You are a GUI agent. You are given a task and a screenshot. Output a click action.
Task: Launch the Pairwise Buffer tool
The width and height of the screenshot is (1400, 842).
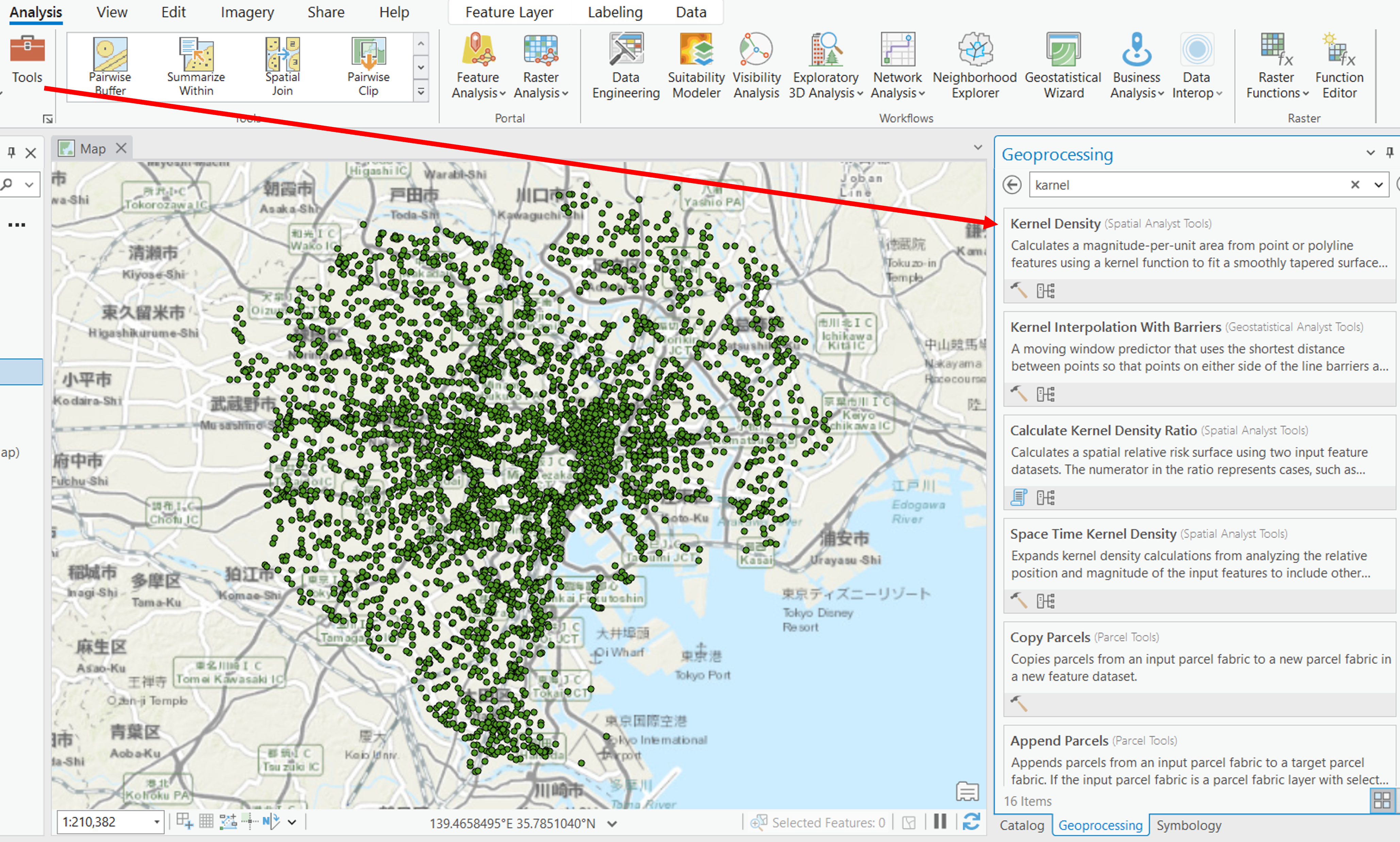pos(110,66)
